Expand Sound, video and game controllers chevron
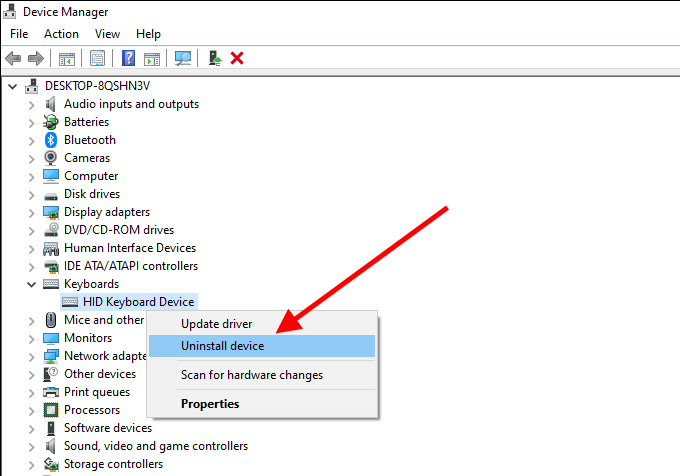Screen dimensions: 680x476 [31, 446]
